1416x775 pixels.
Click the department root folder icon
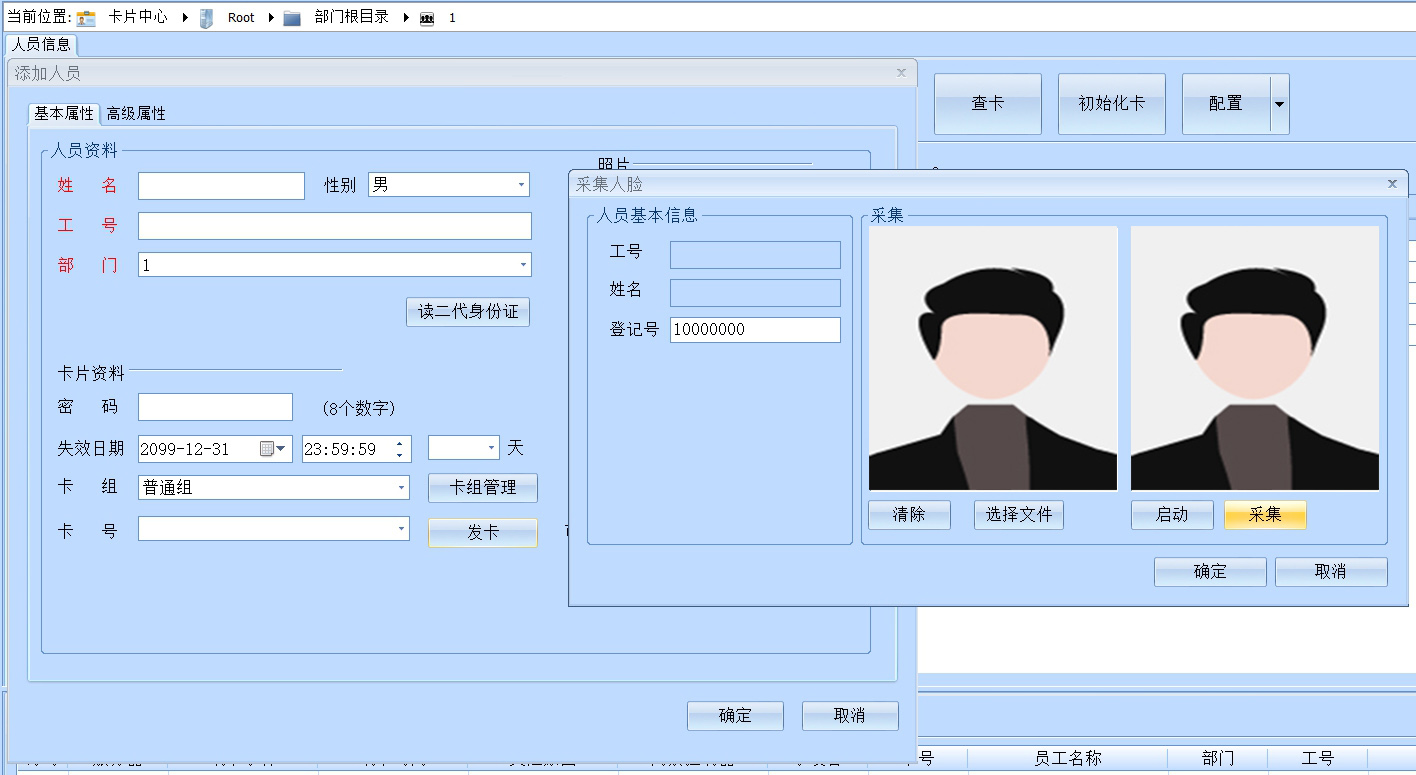292,18
